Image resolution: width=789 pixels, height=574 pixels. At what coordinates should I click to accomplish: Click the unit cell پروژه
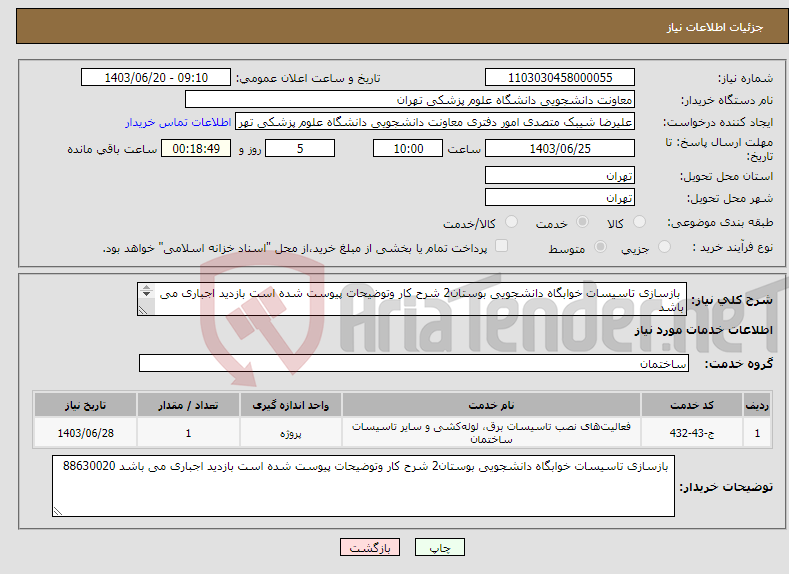click(291, 433)
